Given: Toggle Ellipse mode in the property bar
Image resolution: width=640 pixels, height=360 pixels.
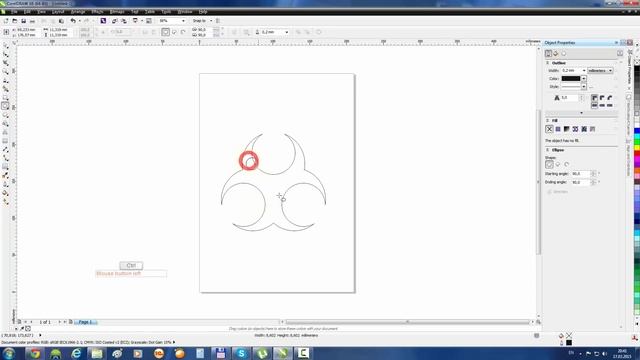Looking at the screenshot, I should [x=165, y=32].
